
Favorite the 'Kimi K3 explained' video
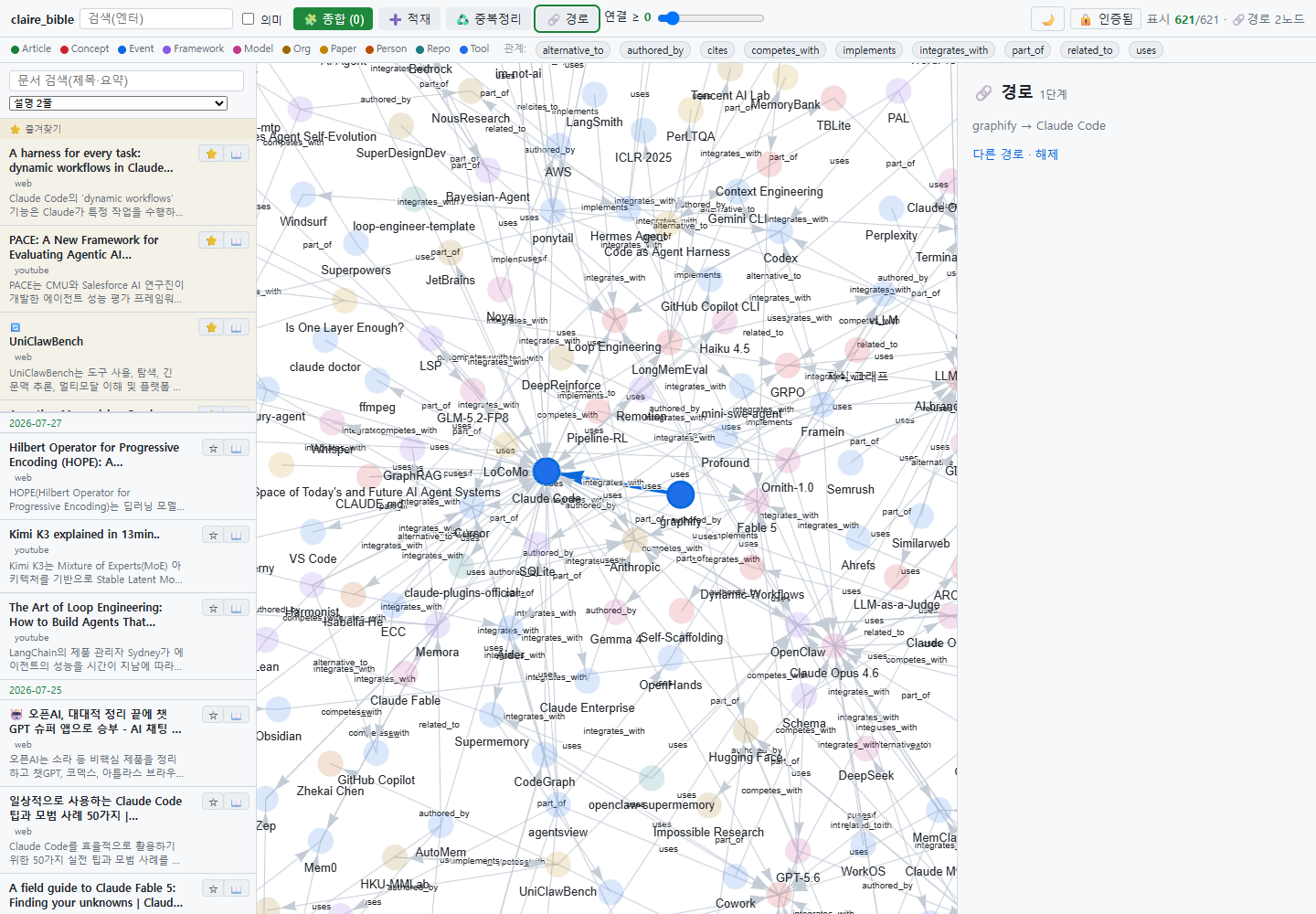tap(212, 535)
